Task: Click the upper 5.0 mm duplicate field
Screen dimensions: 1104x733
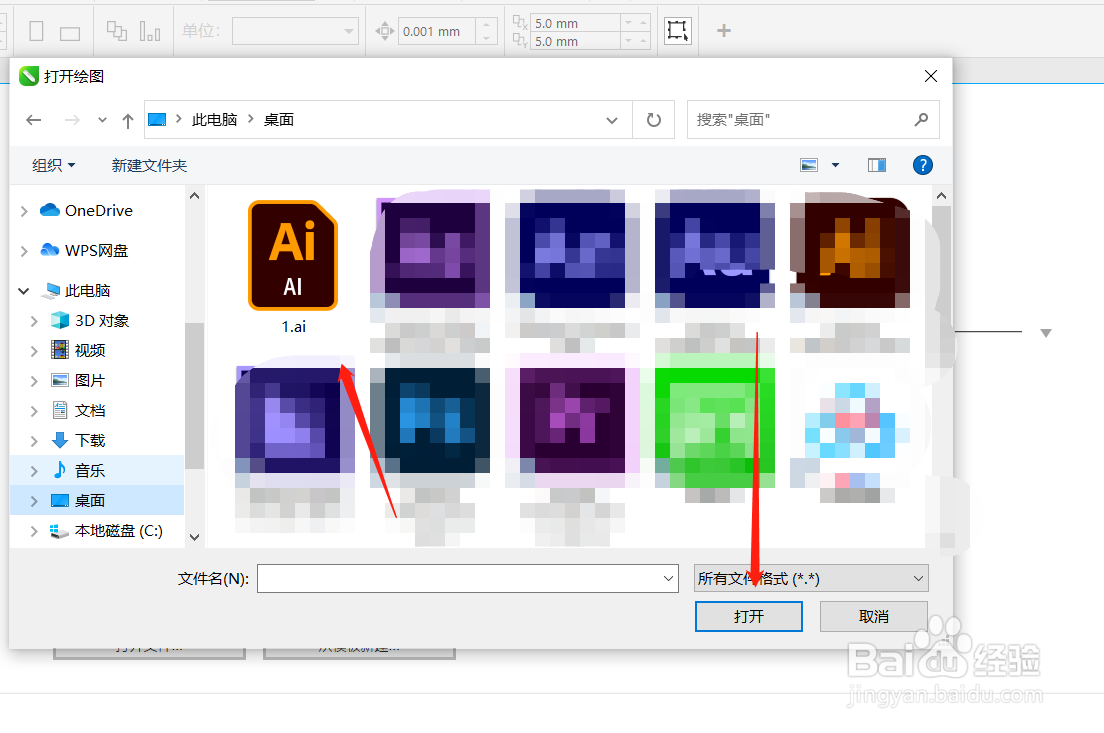Action: click(x=575, y=23)
